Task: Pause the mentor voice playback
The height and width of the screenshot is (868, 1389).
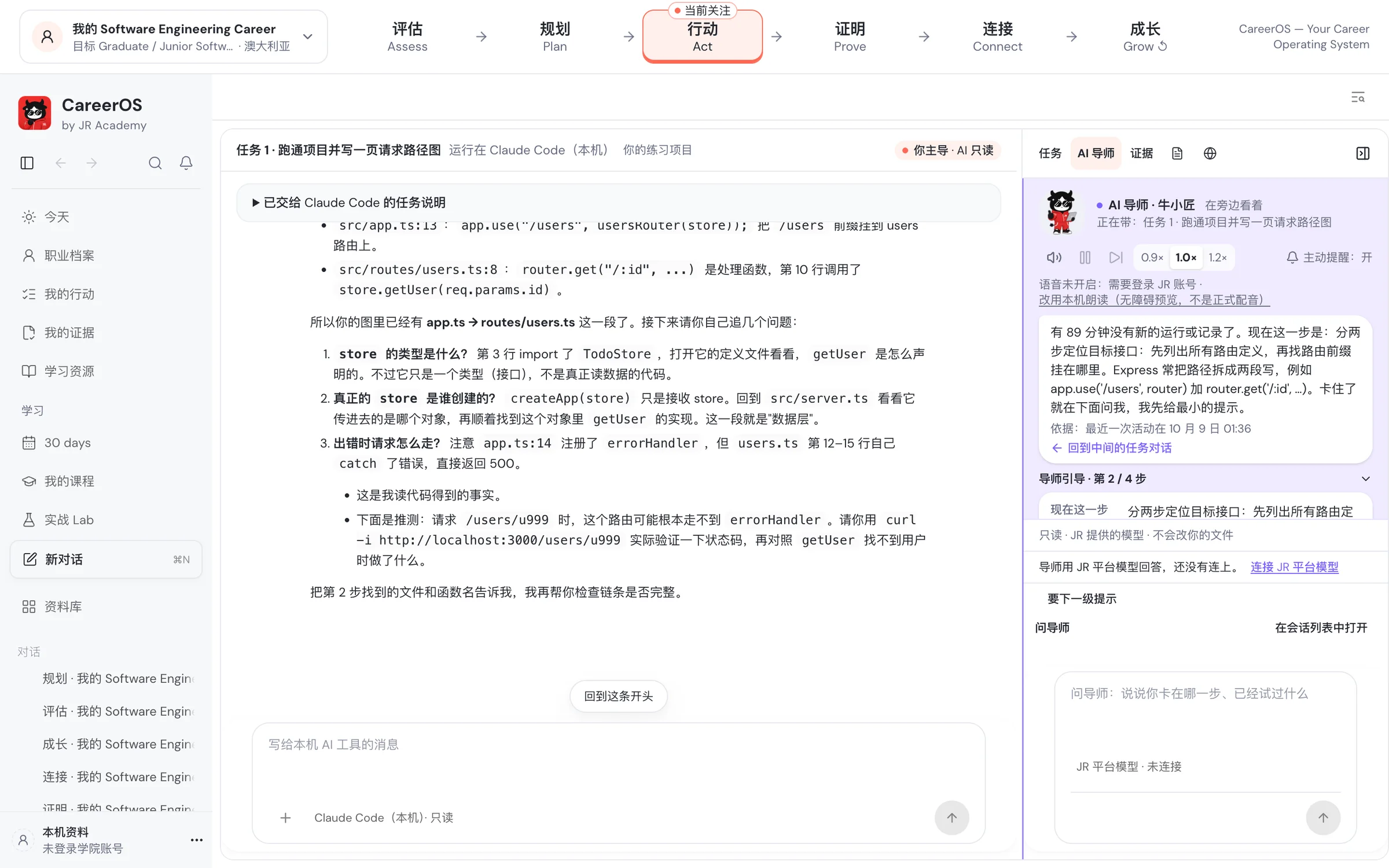Action: 1085,258
